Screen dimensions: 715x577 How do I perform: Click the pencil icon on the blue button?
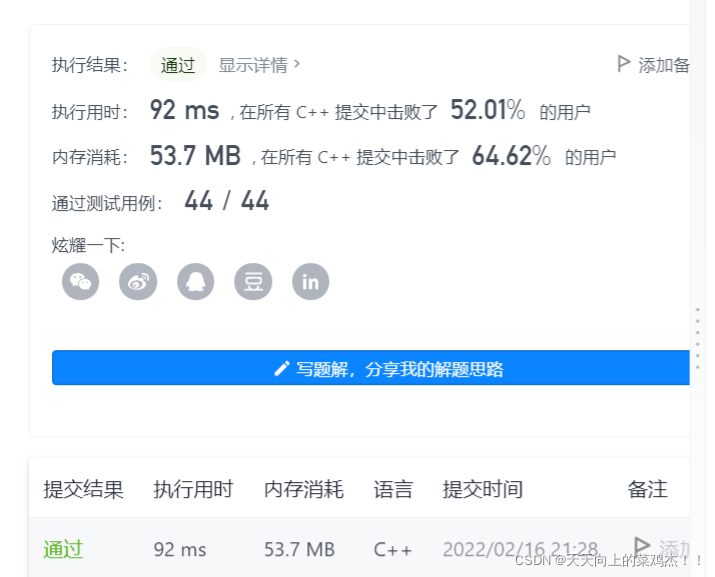click(x=282, y=369)
